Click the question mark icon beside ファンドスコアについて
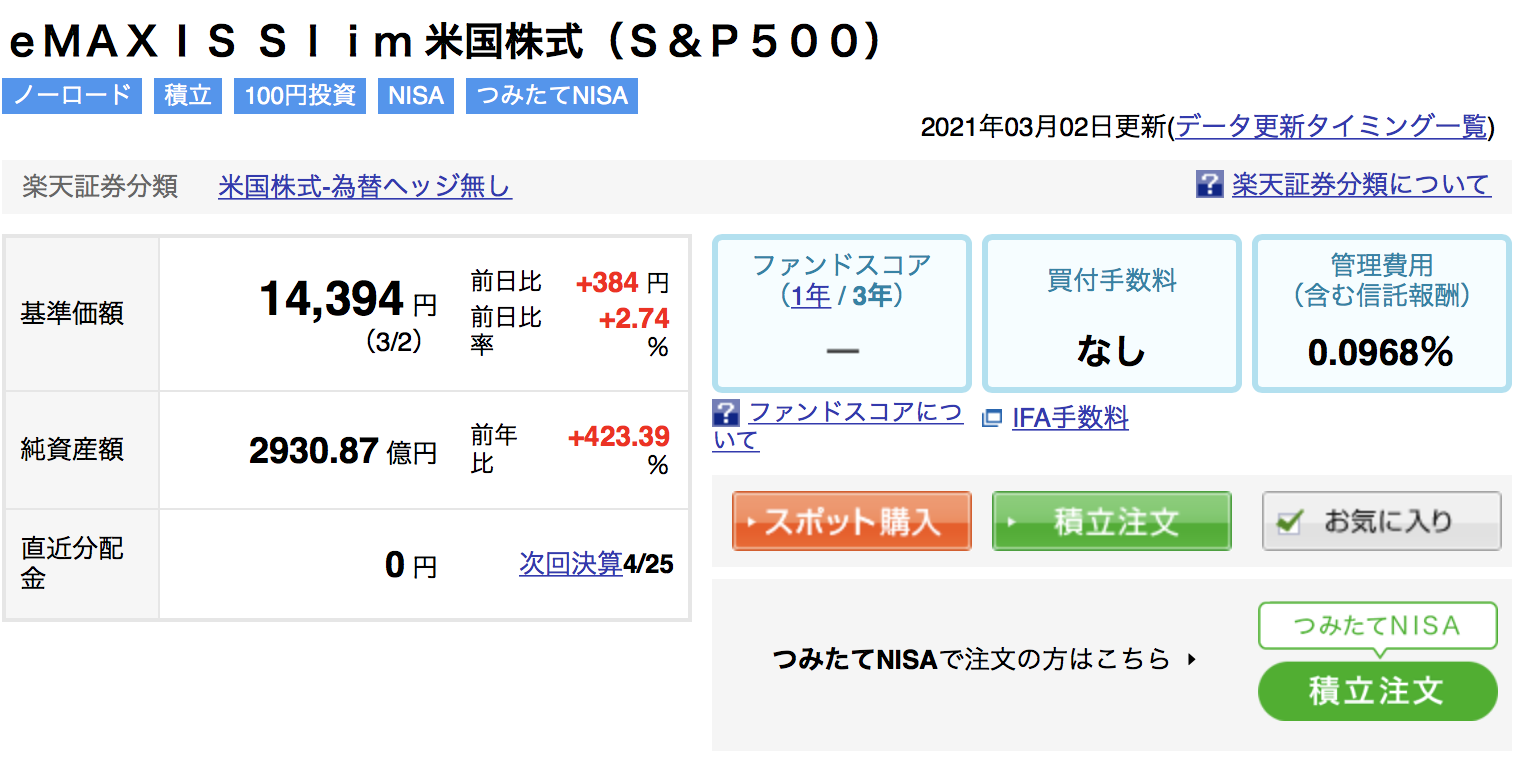Image resolution: width=1532 pixels, height=760 pixels. (726, 412)
